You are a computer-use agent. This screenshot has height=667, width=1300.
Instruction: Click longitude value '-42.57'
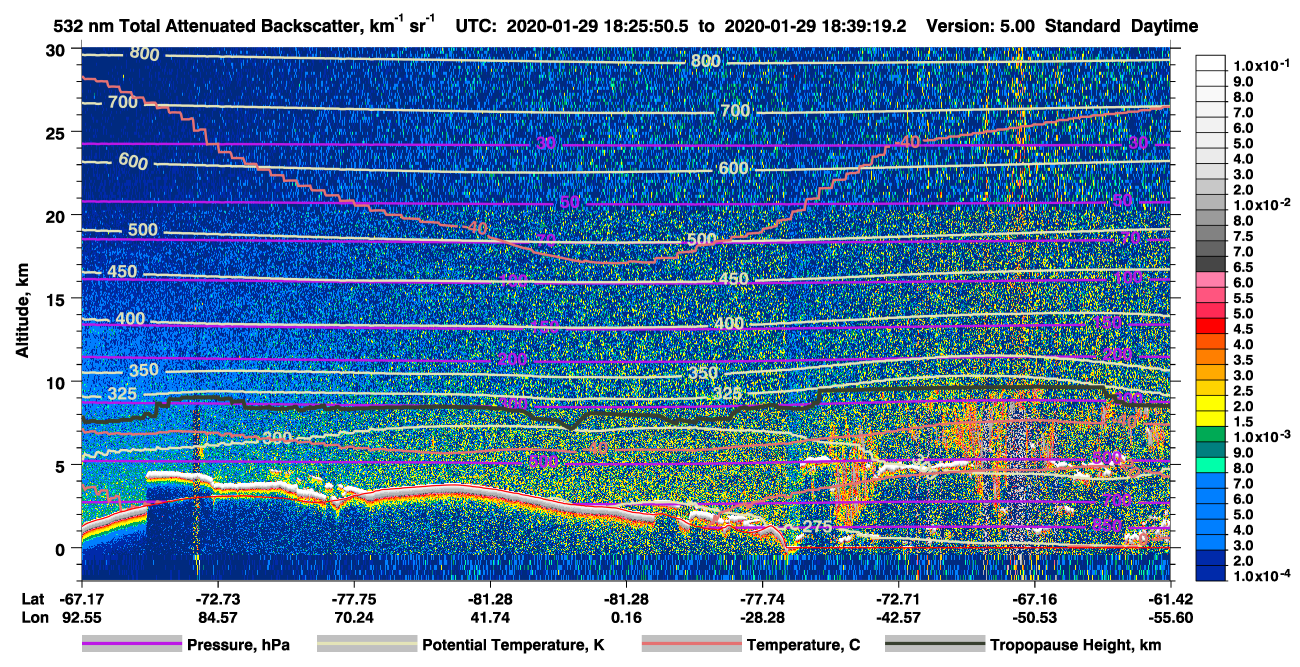(x=898, y=618)
